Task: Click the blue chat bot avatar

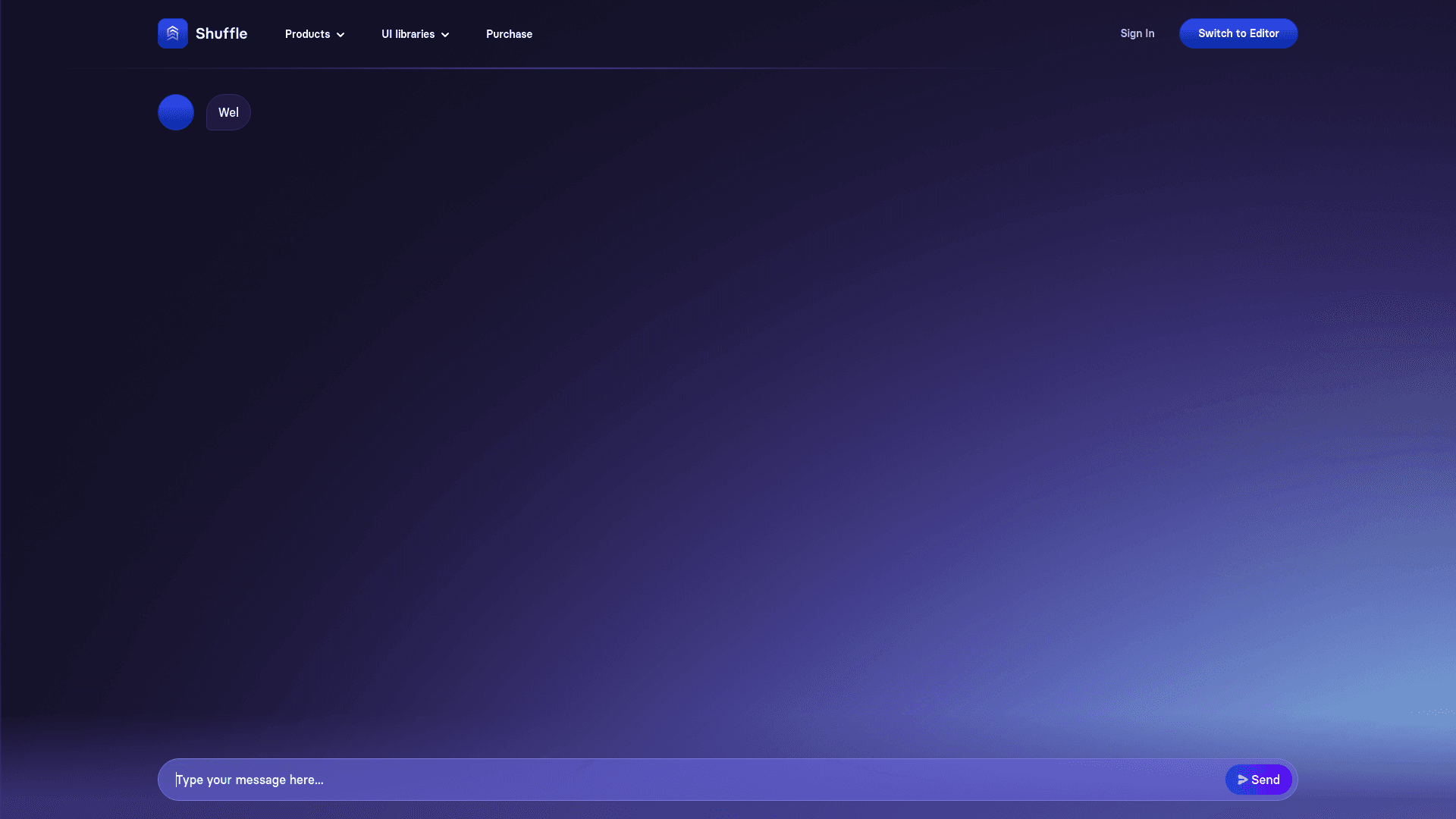Action: pyautogui.click(x=175, y=112)
